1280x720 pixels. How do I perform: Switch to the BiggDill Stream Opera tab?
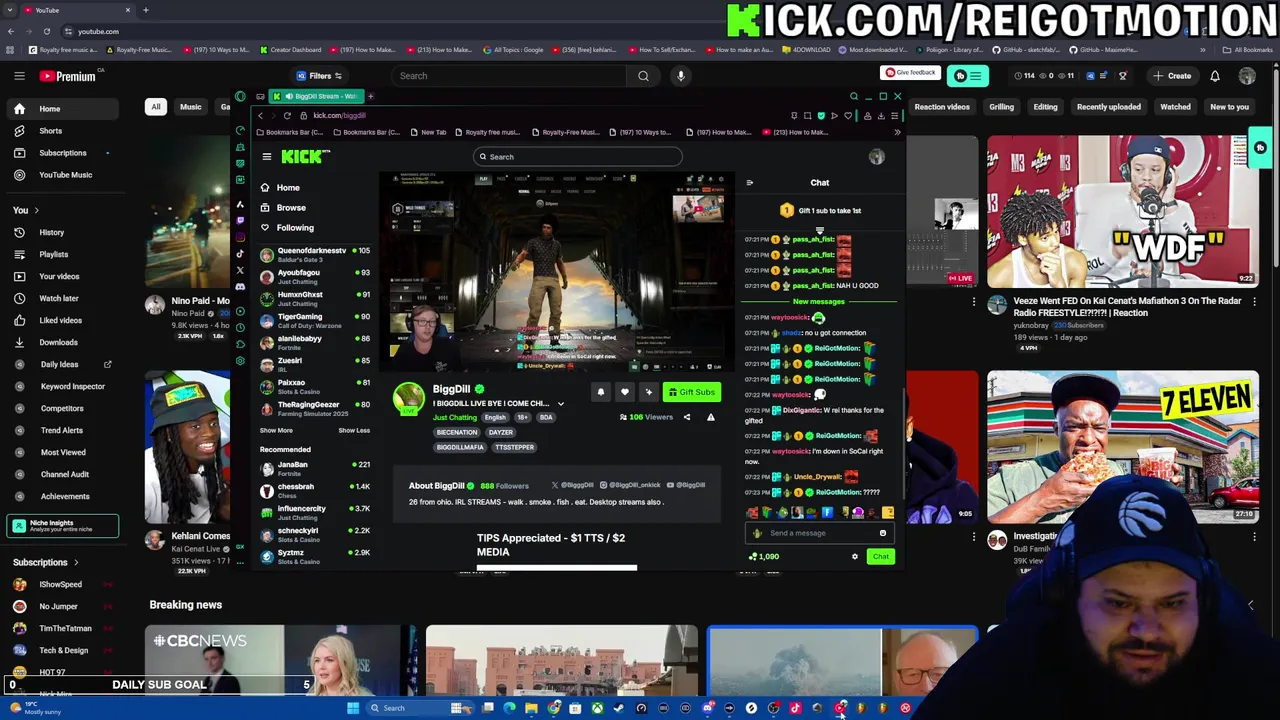[x=316, y=96]
